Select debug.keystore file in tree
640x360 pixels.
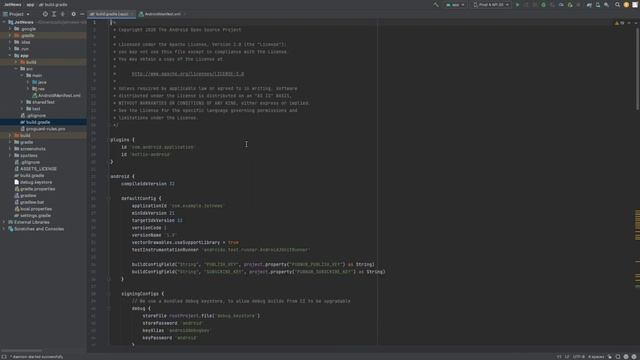tap(33, 182)
